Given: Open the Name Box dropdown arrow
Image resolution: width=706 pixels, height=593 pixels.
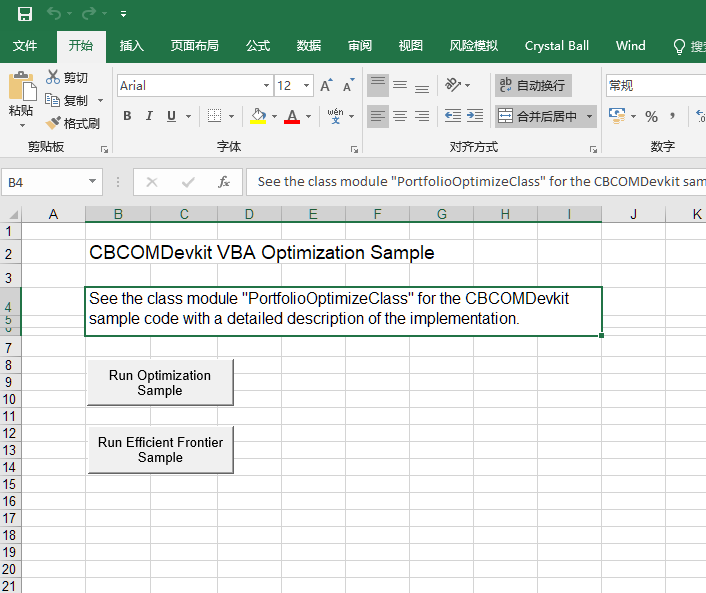Looking at the screenshot, I should point(93,182).
